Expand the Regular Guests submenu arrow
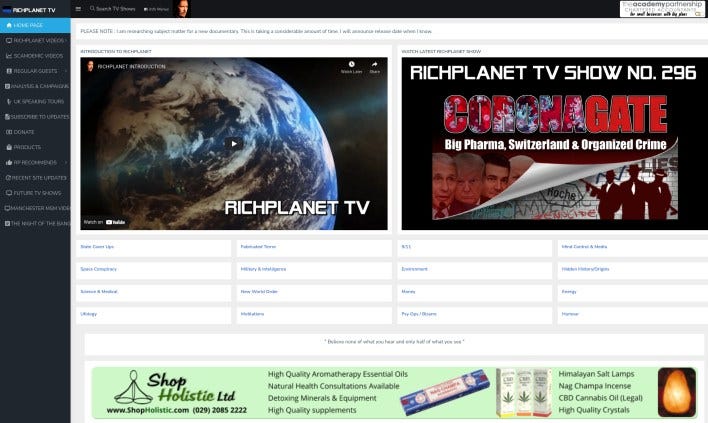Viewport: 708px width, 423px height. coord(66,71)
